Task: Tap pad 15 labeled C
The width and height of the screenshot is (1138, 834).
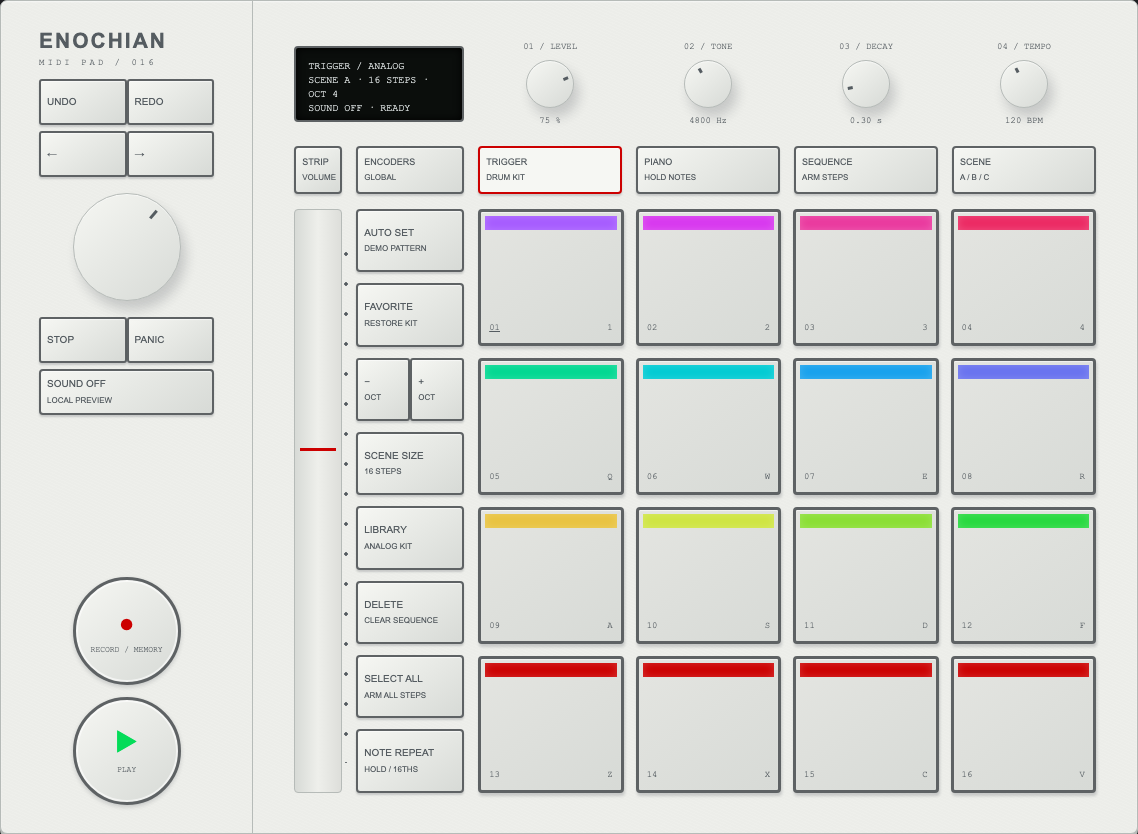Action: pos(866,724)
